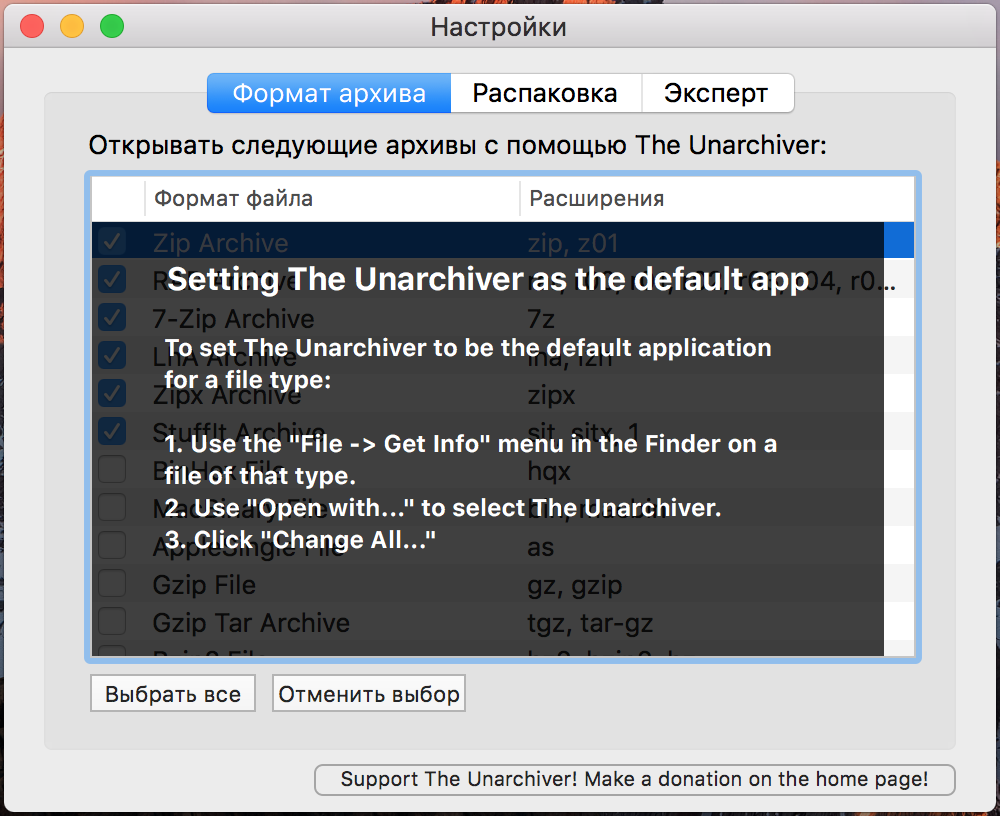Uncheck the Zipx Archive checkbox
Viewport: 1000px width, 816px height.
coord(112,393)
